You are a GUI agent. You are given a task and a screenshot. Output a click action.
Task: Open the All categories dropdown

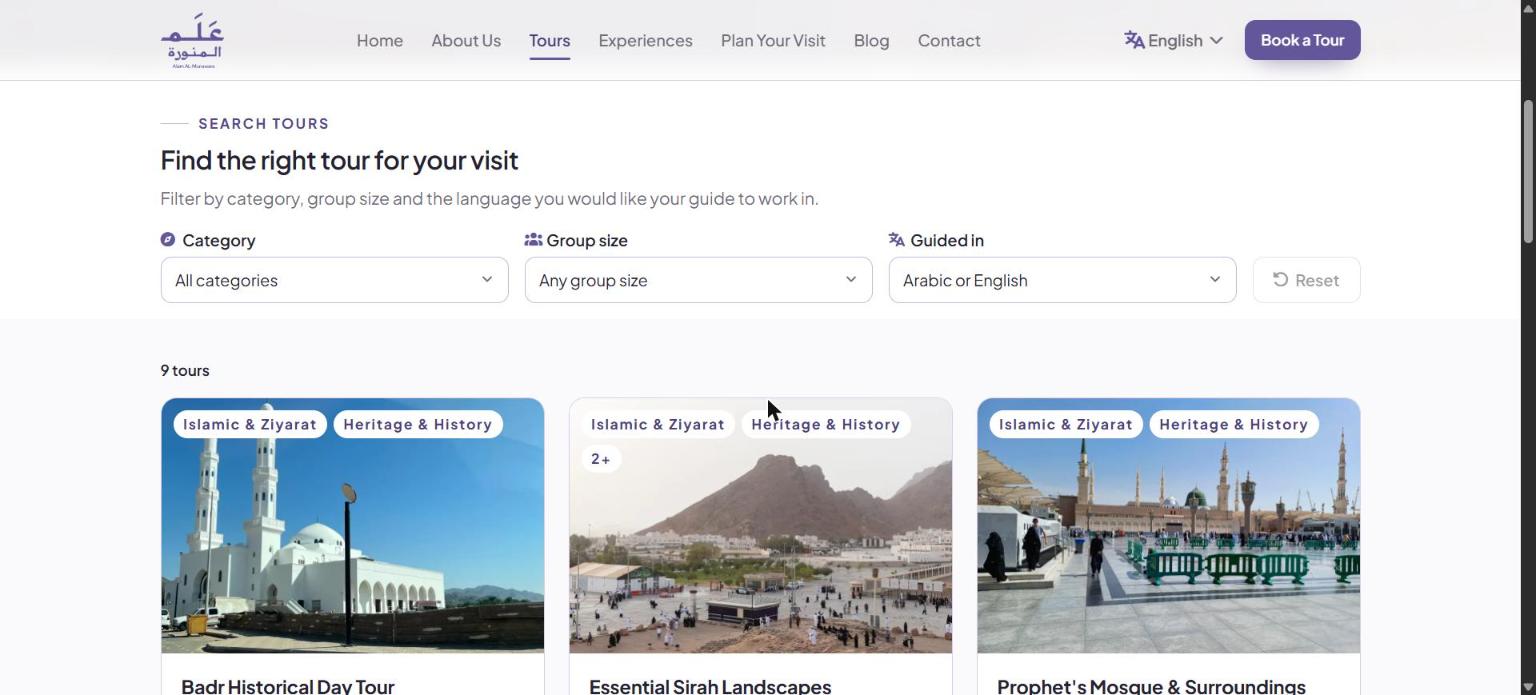pos(334,280)
